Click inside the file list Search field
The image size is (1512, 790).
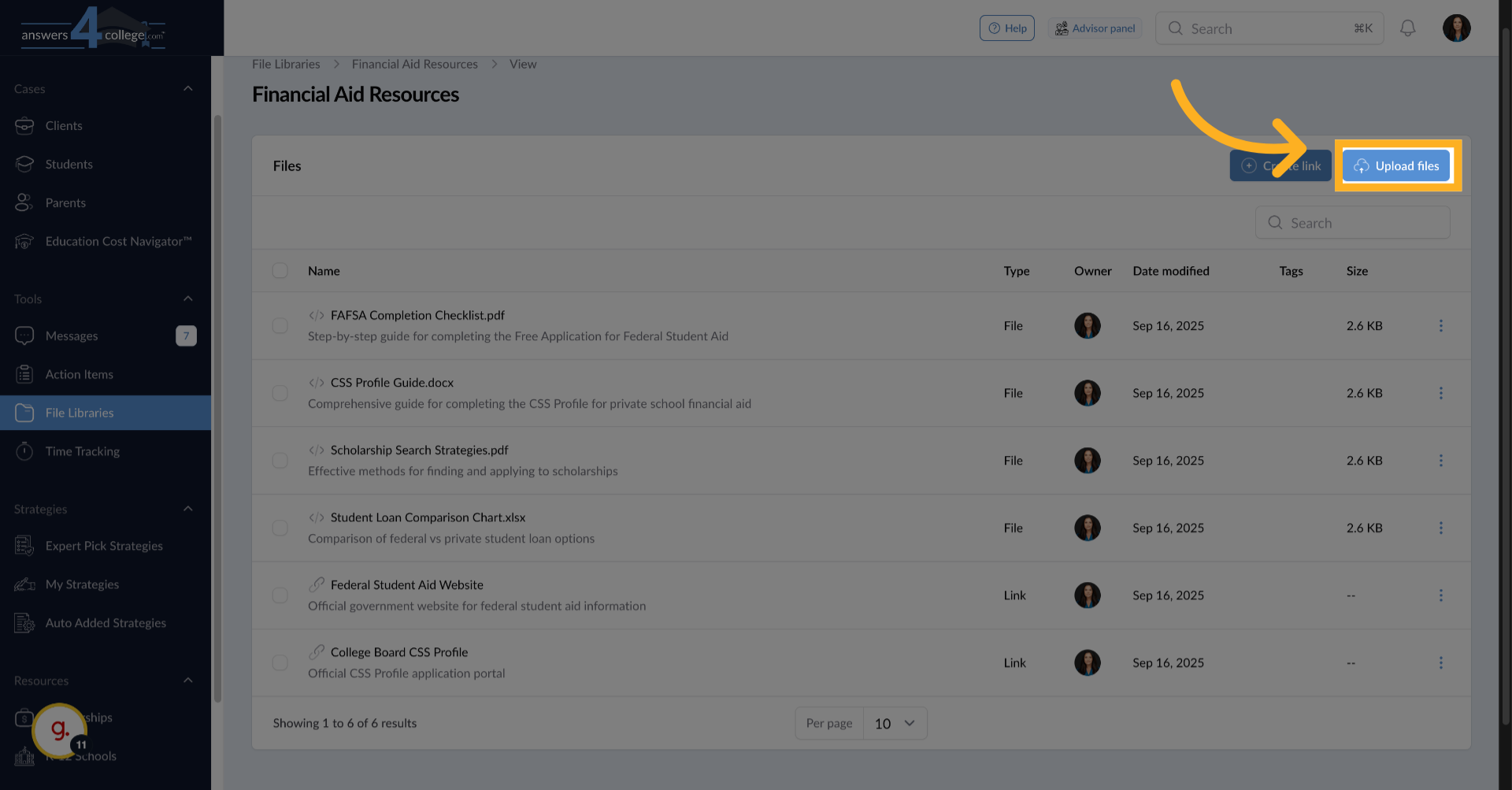tap(1352, 222)
